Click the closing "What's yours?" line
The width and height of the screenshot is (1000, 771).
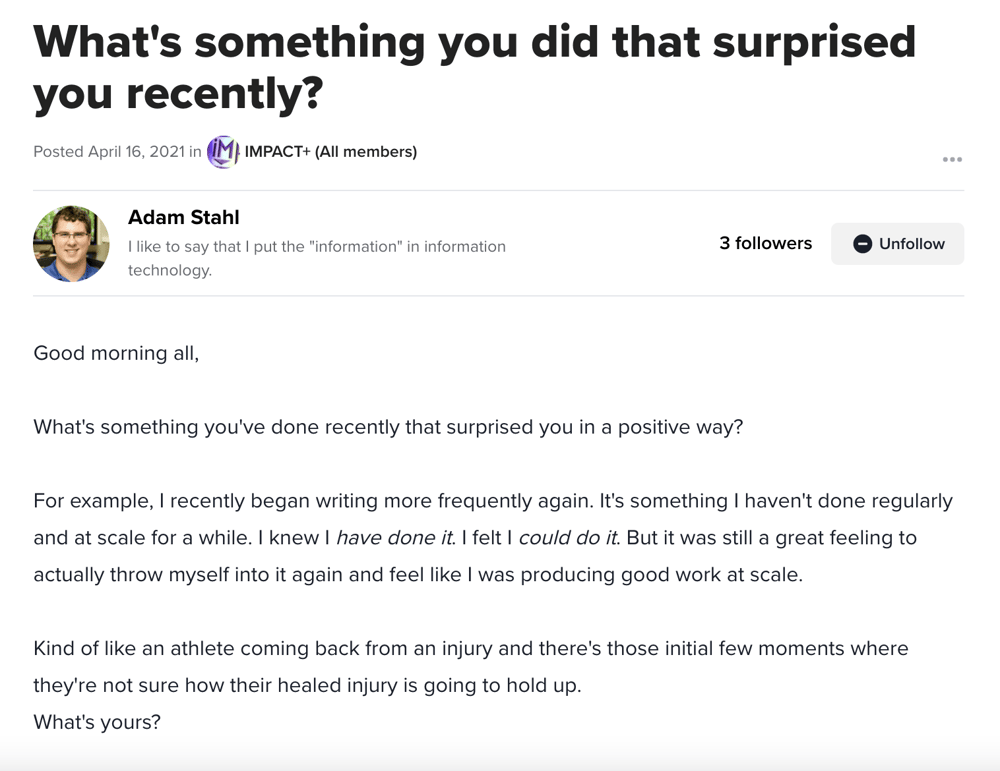97,721
